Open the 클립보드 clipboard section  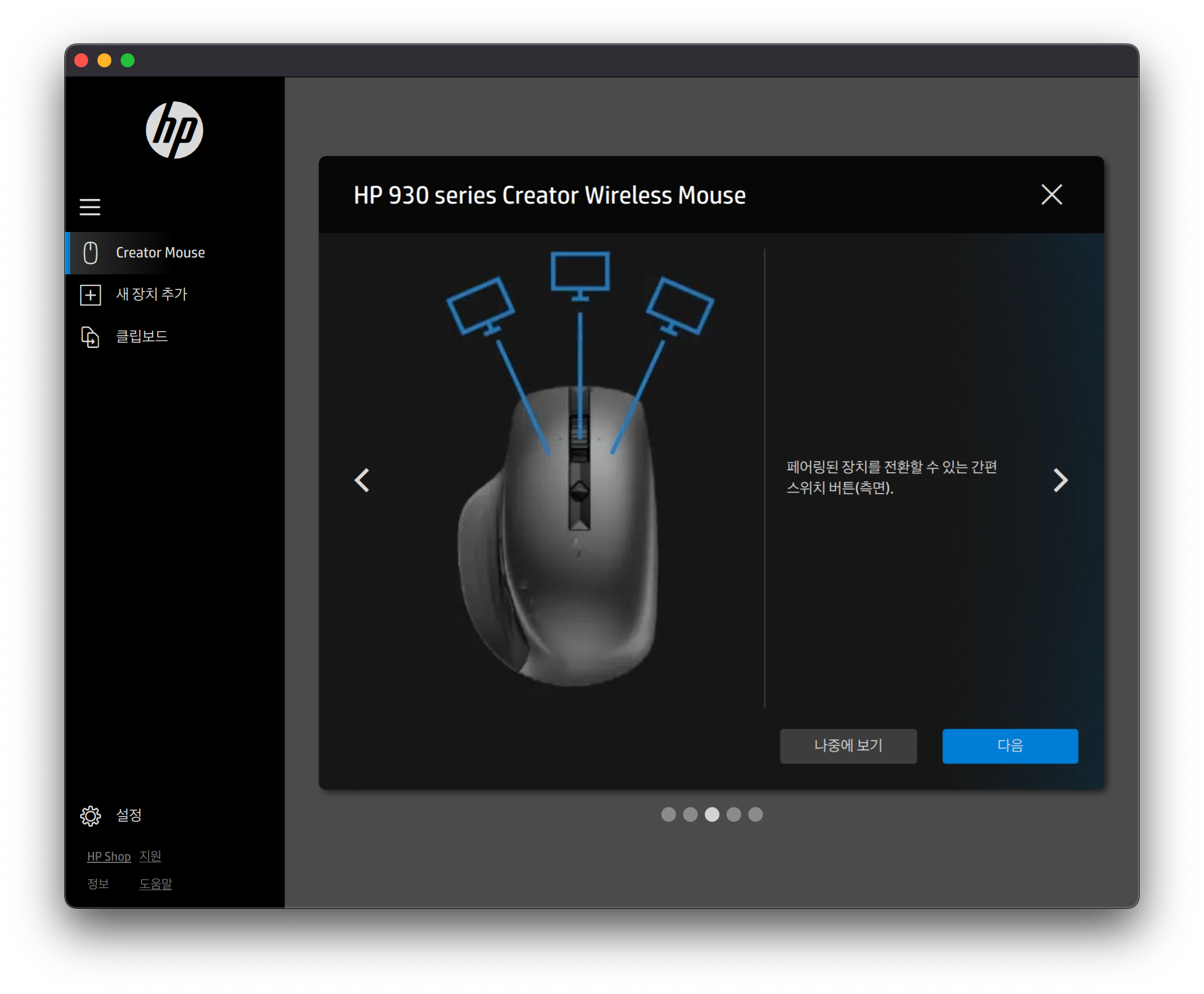point(142,336)
